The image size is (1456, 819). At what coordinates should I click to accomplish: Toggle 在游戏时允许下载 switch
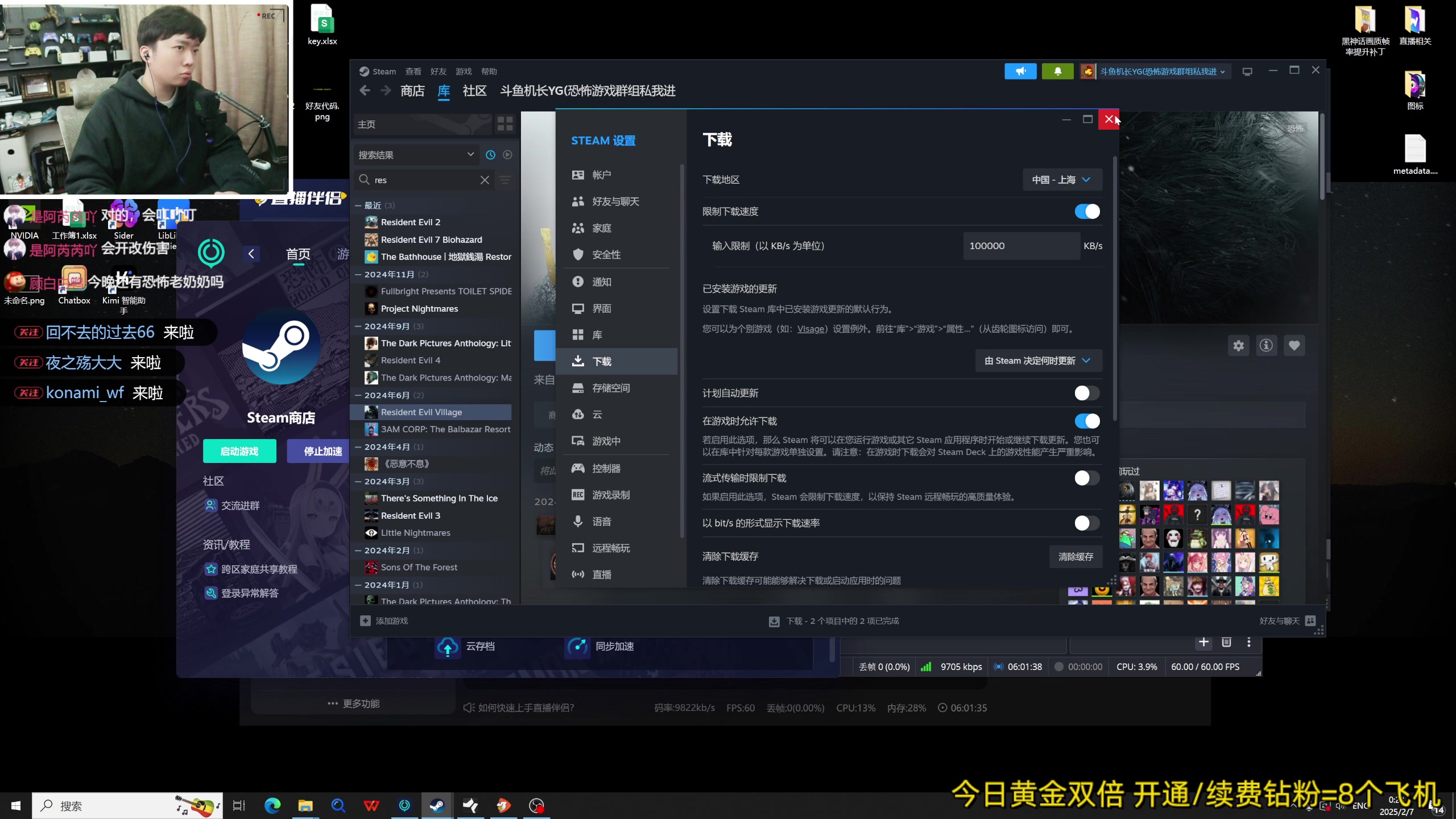1087,421
